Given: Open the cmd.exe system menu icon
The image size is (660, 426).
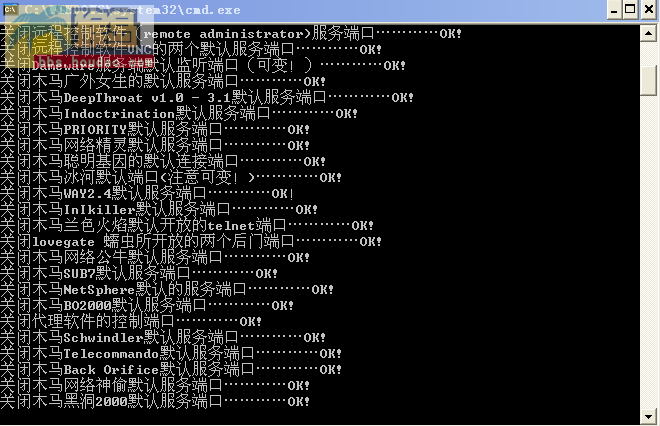Looking at the screenshot, I should tap(11, 9).
